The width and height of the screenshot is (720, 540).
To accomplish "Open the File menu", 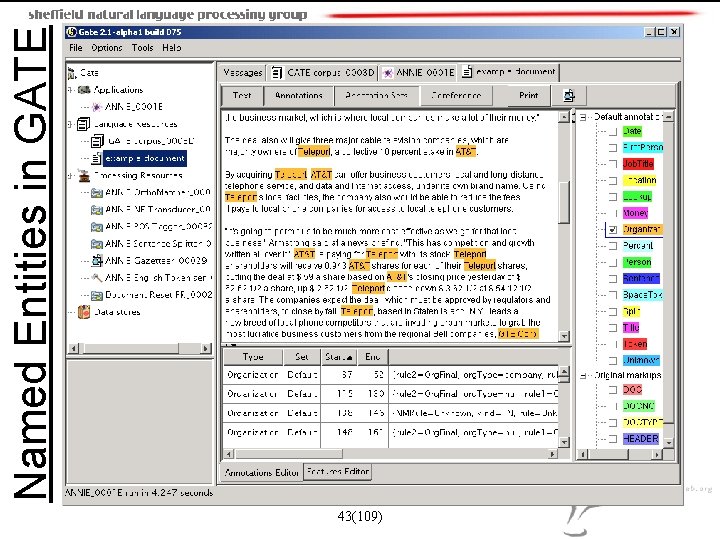I will tap(76, 48).
